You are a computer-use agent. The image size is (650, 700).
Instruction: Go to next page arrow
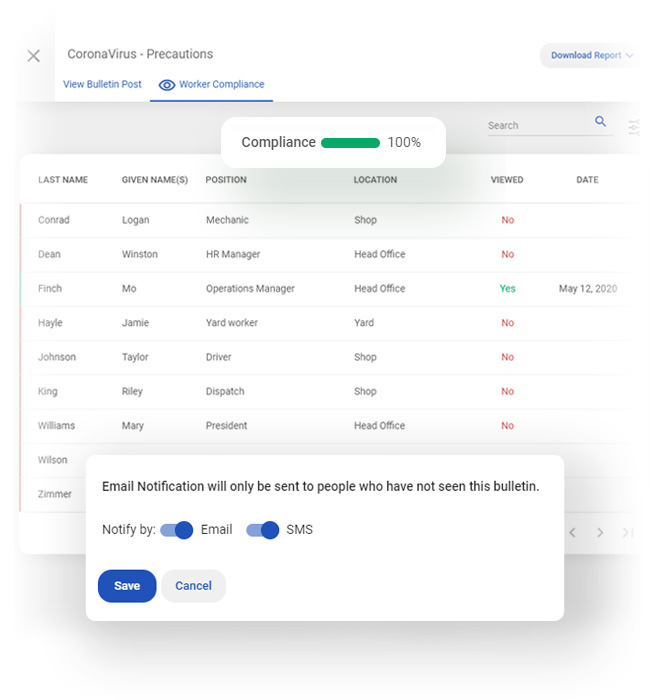pos(600,532)
